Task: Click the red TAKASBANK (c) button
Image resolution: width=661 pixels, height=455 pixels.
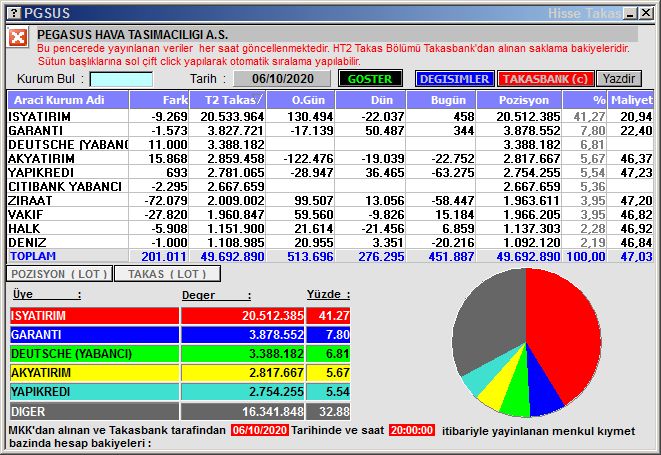Action: [545, 79]
